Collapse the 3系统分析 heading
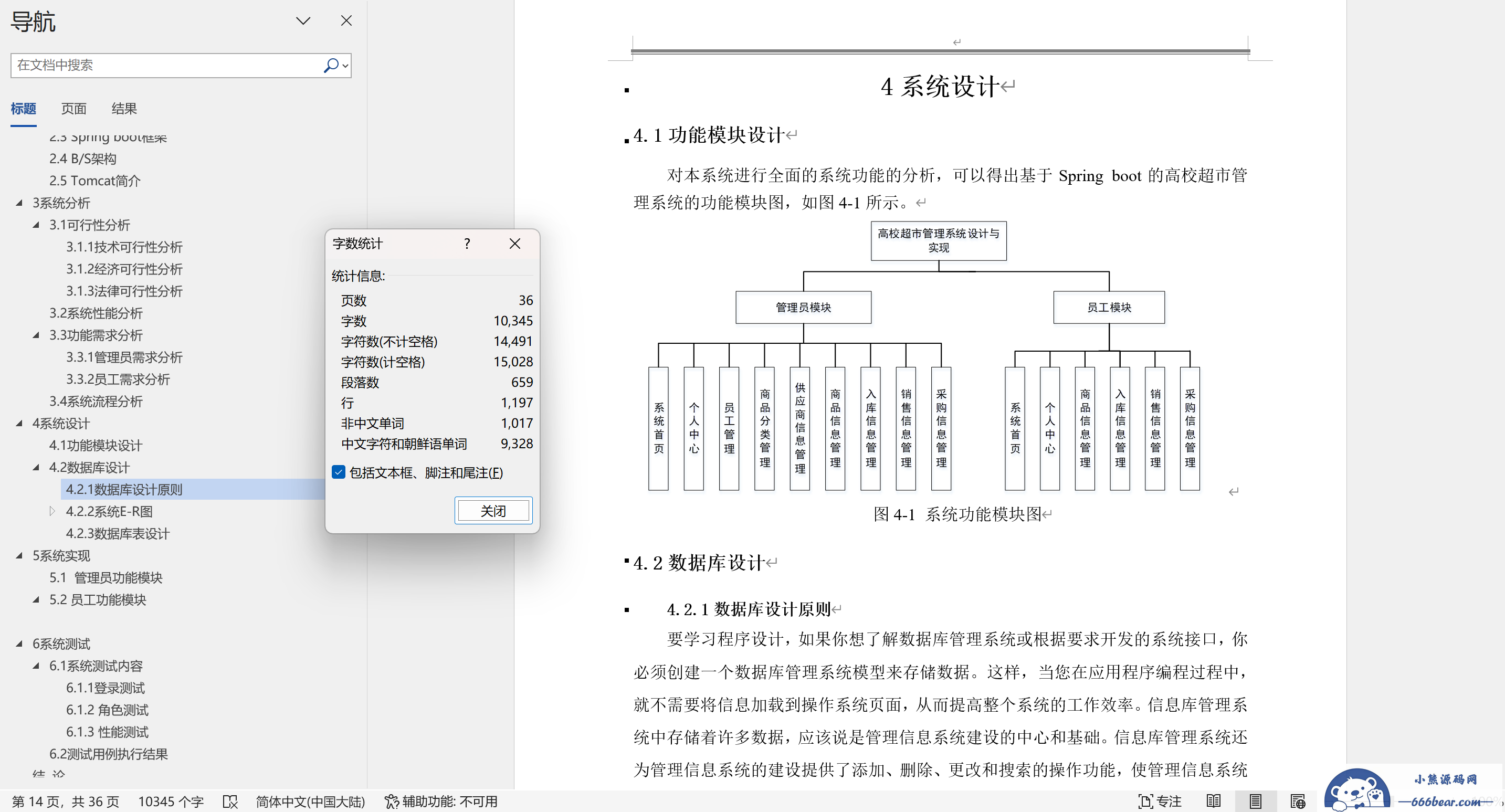This screenshot has width=1505, height=812. 19,203
